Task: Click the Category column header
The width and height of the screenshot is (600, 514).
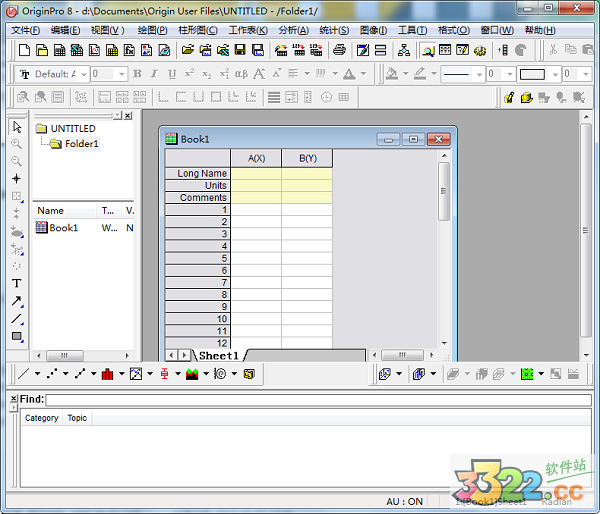Action: pyautogui.click(x=42, y=418)
